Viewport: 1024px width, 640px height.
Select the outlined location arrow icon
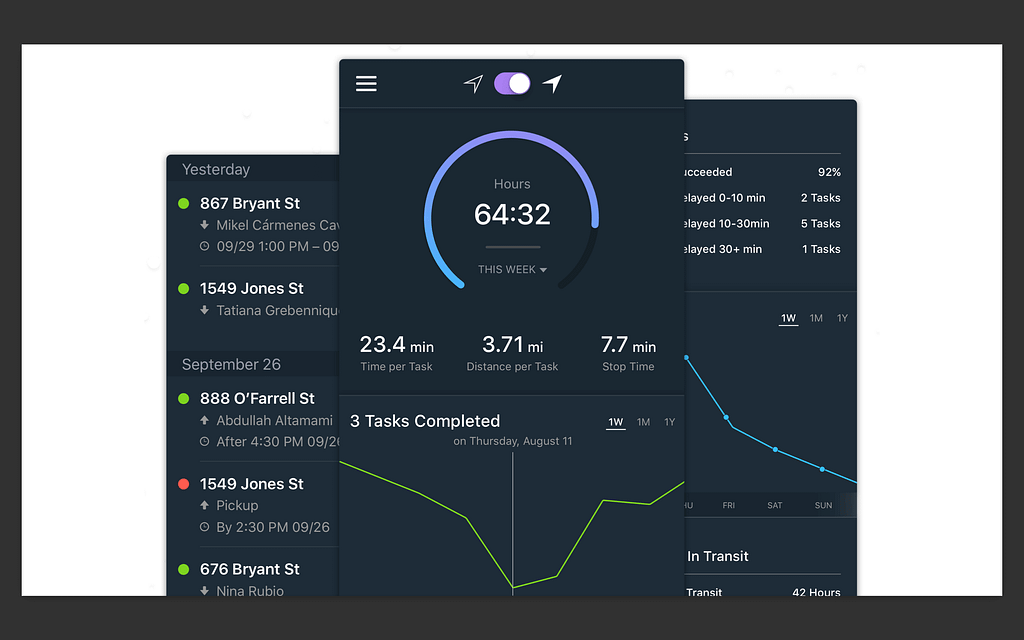point(471,84)
